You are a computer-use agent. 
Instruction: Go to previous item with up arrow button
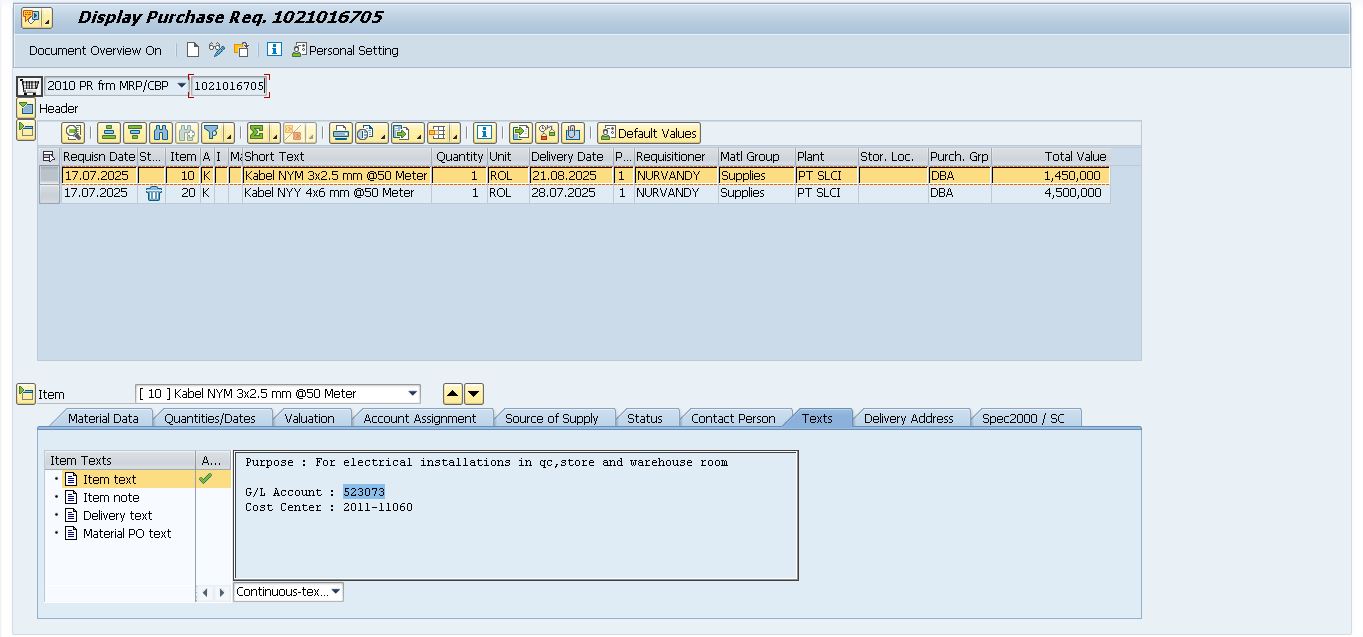tap(452, 394)
